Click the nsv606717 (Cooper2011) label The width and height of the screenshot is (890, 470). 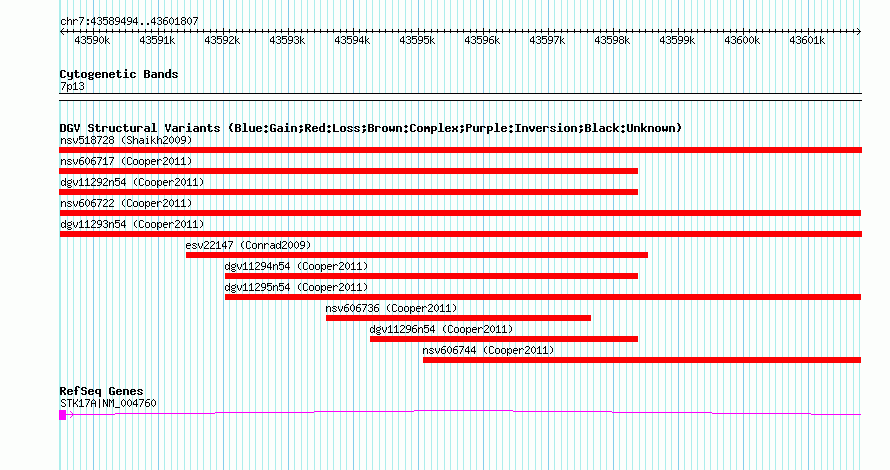click(126, 161)
